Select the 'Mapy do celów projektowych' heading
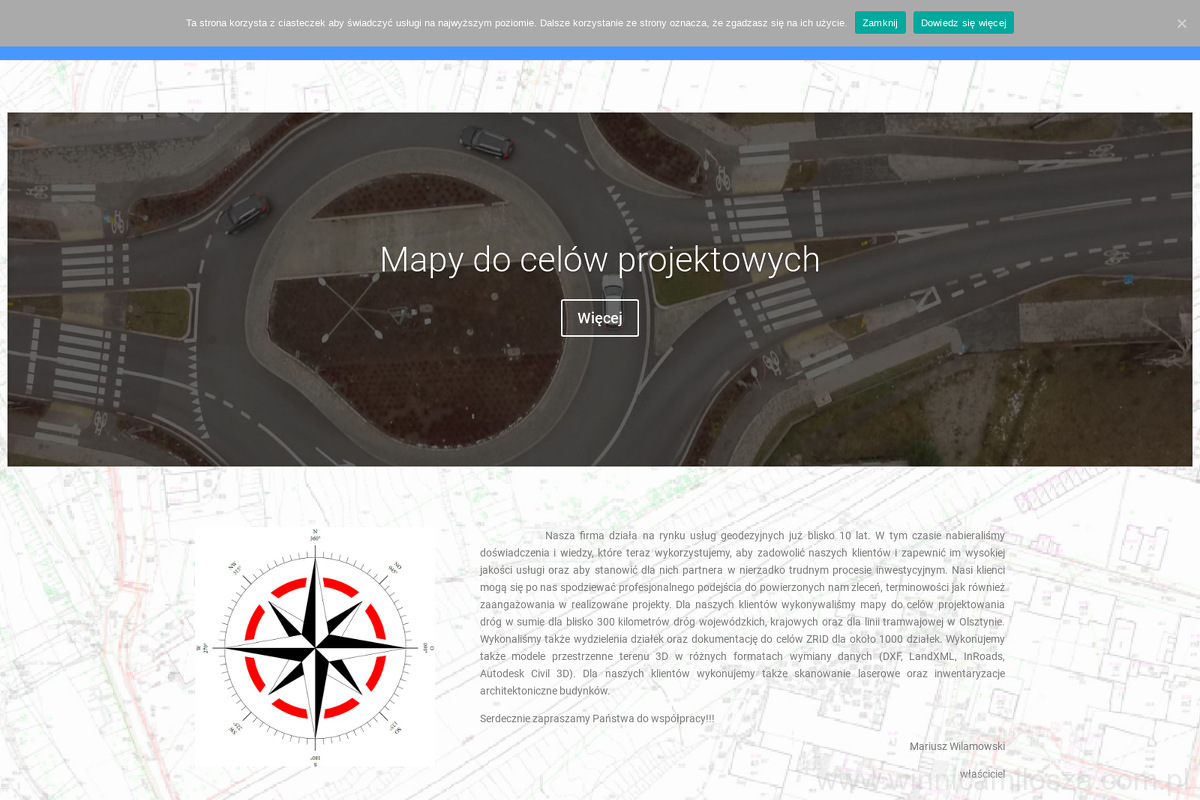 (x=599, y=260)
